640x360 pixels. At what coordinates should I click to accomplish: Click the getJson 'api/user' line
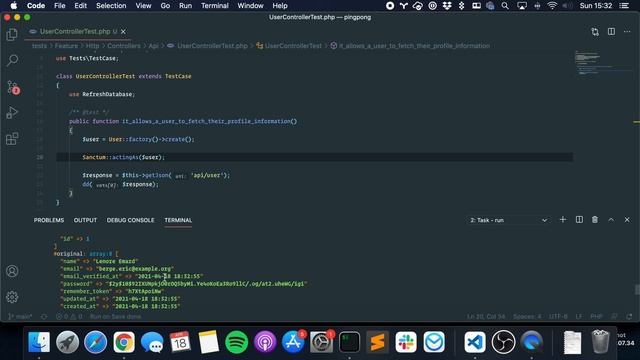pos(156,175)
